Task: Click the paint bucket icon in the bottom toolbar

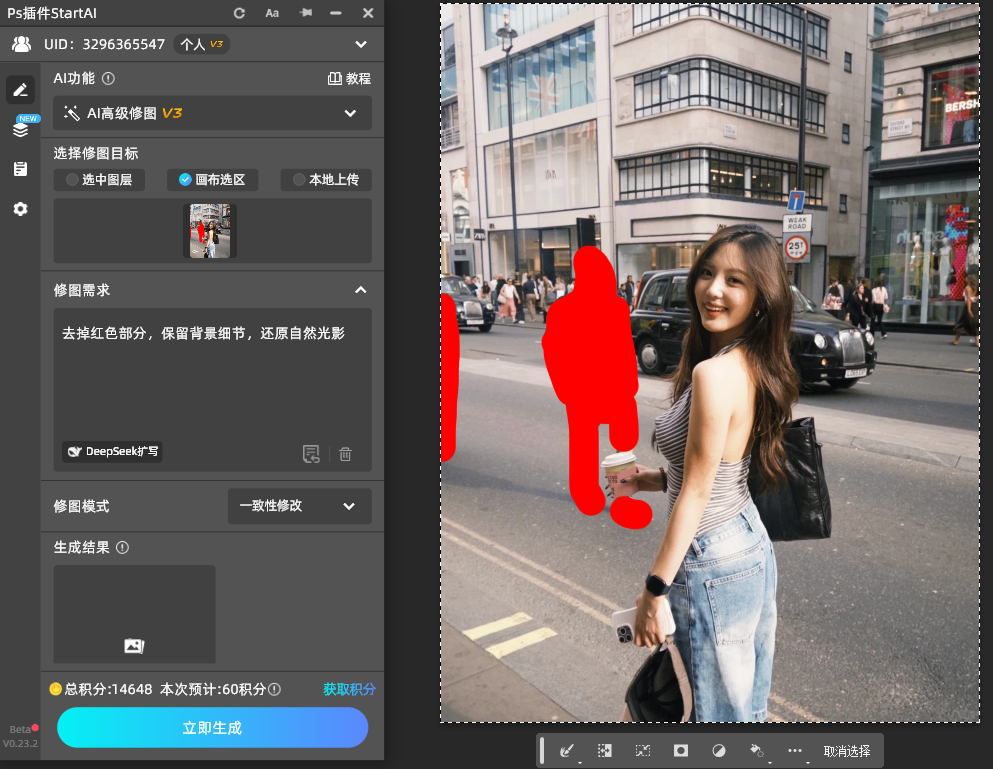Action: [x=757, y=750]
